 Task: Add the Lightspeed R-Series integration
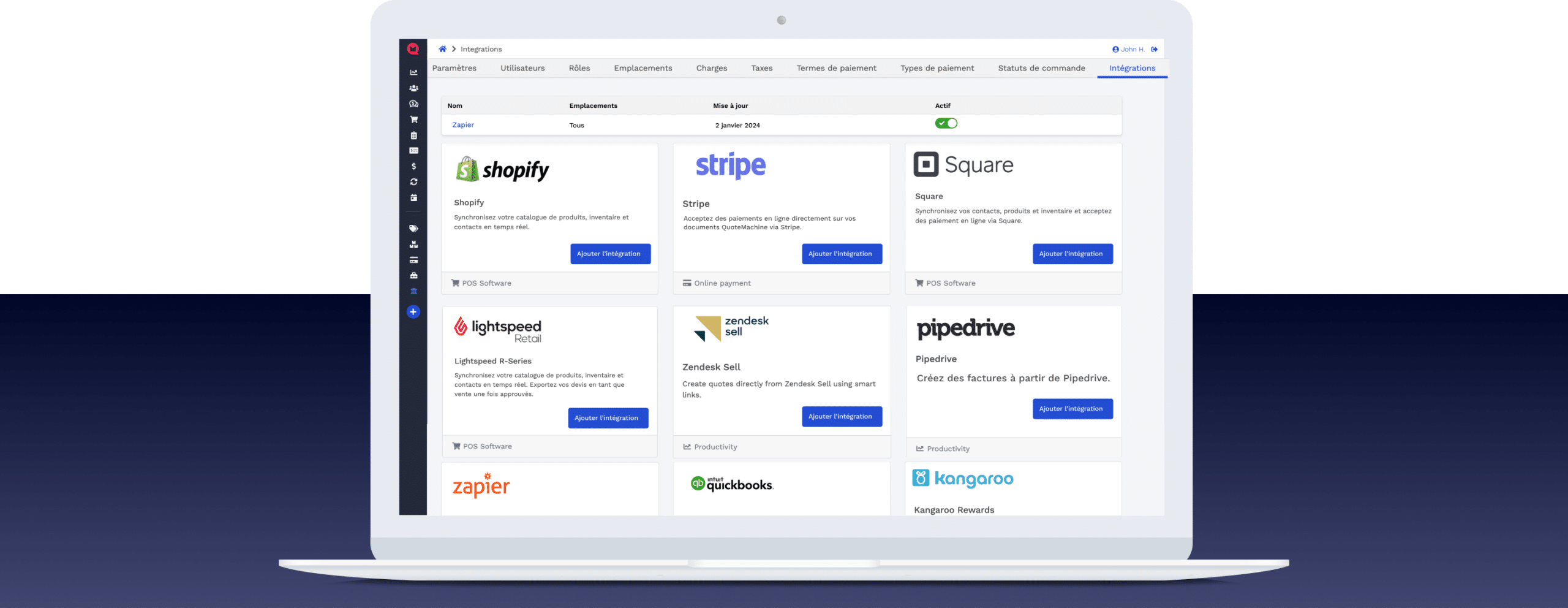click(608, 418)
